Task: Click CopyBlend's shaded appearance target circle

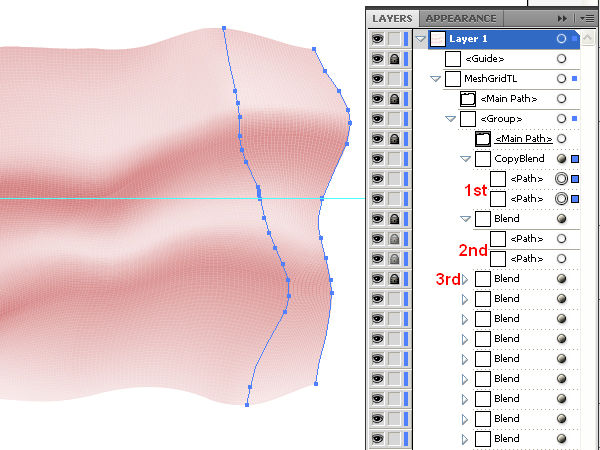Action: click(x=561, y=158)
